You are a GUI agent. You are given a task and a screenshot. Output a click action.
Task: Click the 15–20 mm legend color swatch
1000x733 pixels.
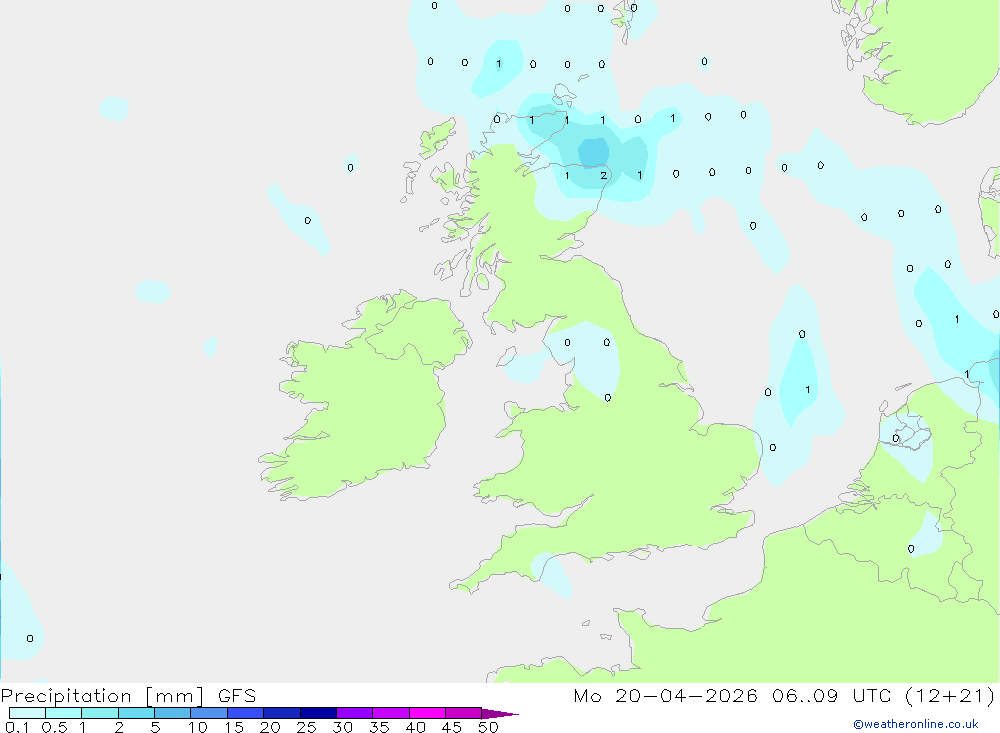point(246,713)
